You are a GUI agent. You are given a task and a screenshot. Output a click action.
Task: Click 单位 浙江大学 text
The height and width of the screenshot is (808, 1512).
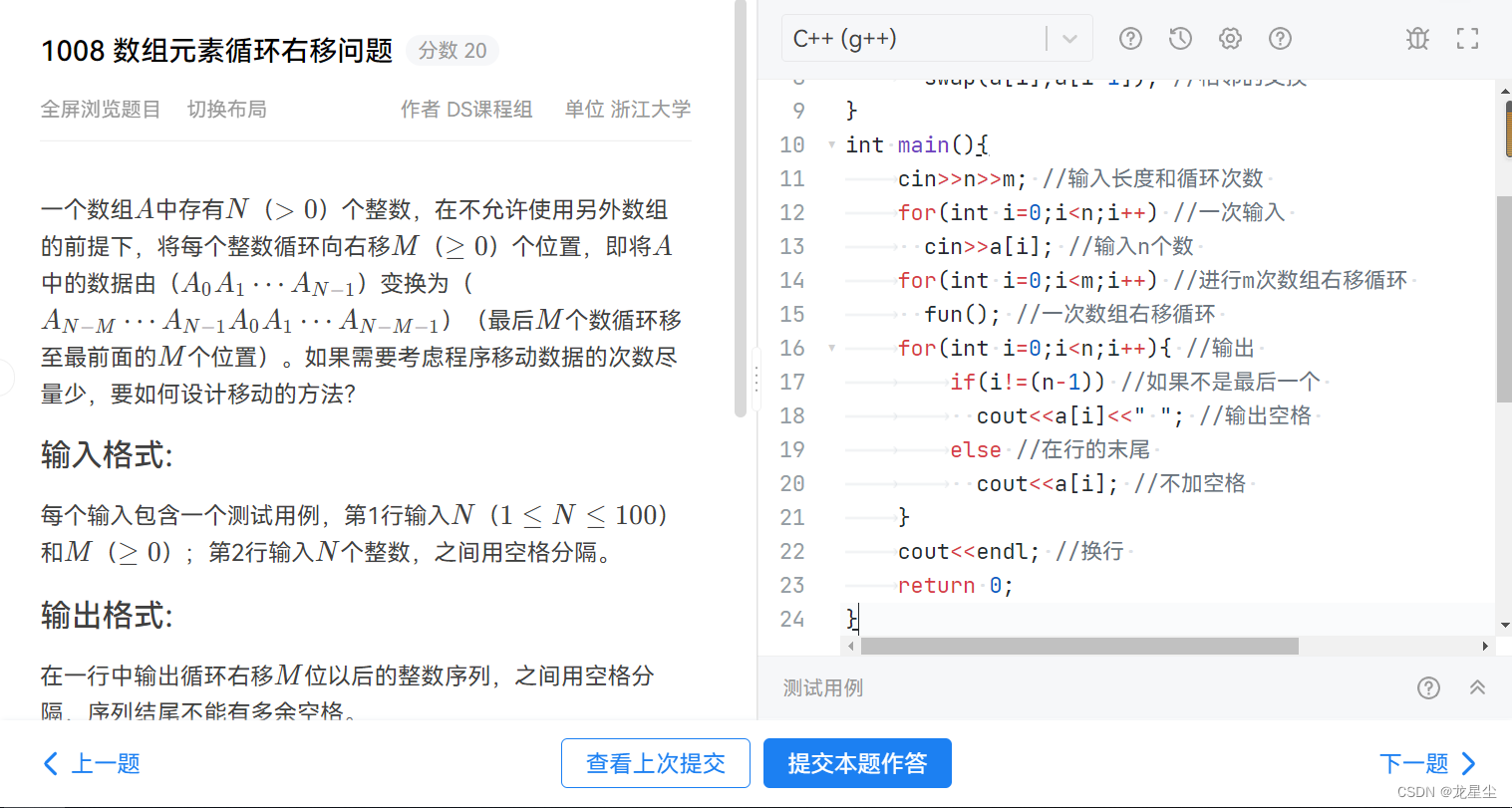pos(628,110)
